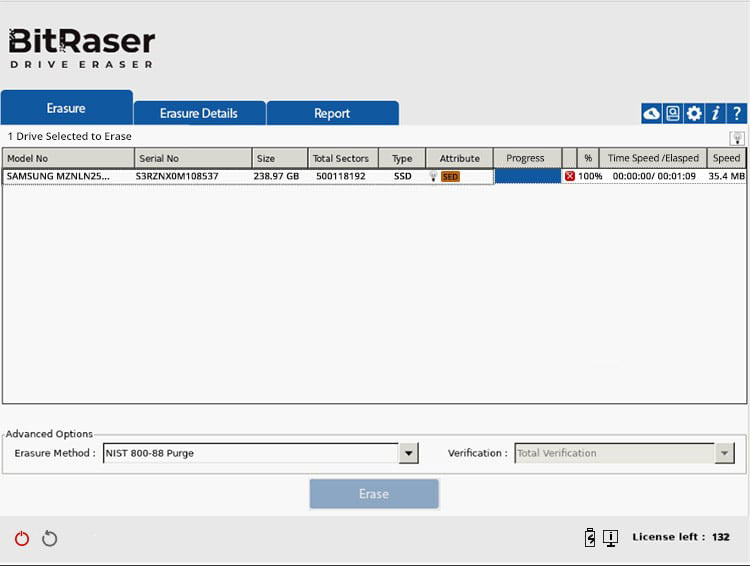Switch to the Erasure tab

tap(66, 108)
